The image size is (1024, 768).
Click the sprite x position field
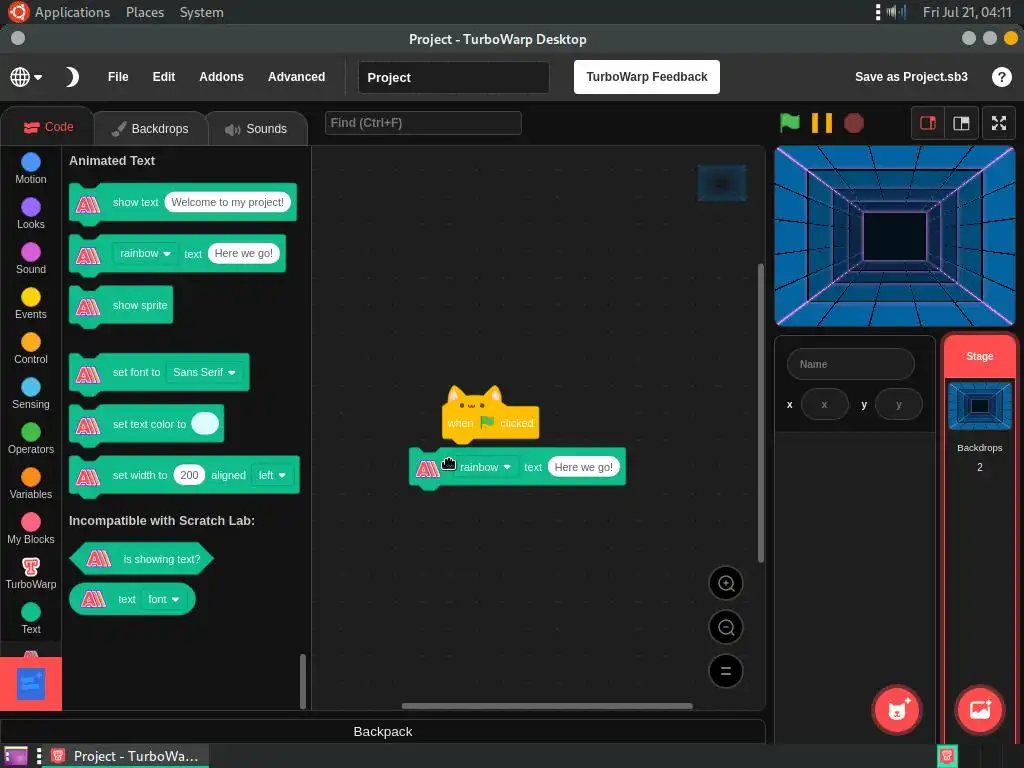point(824,404)
